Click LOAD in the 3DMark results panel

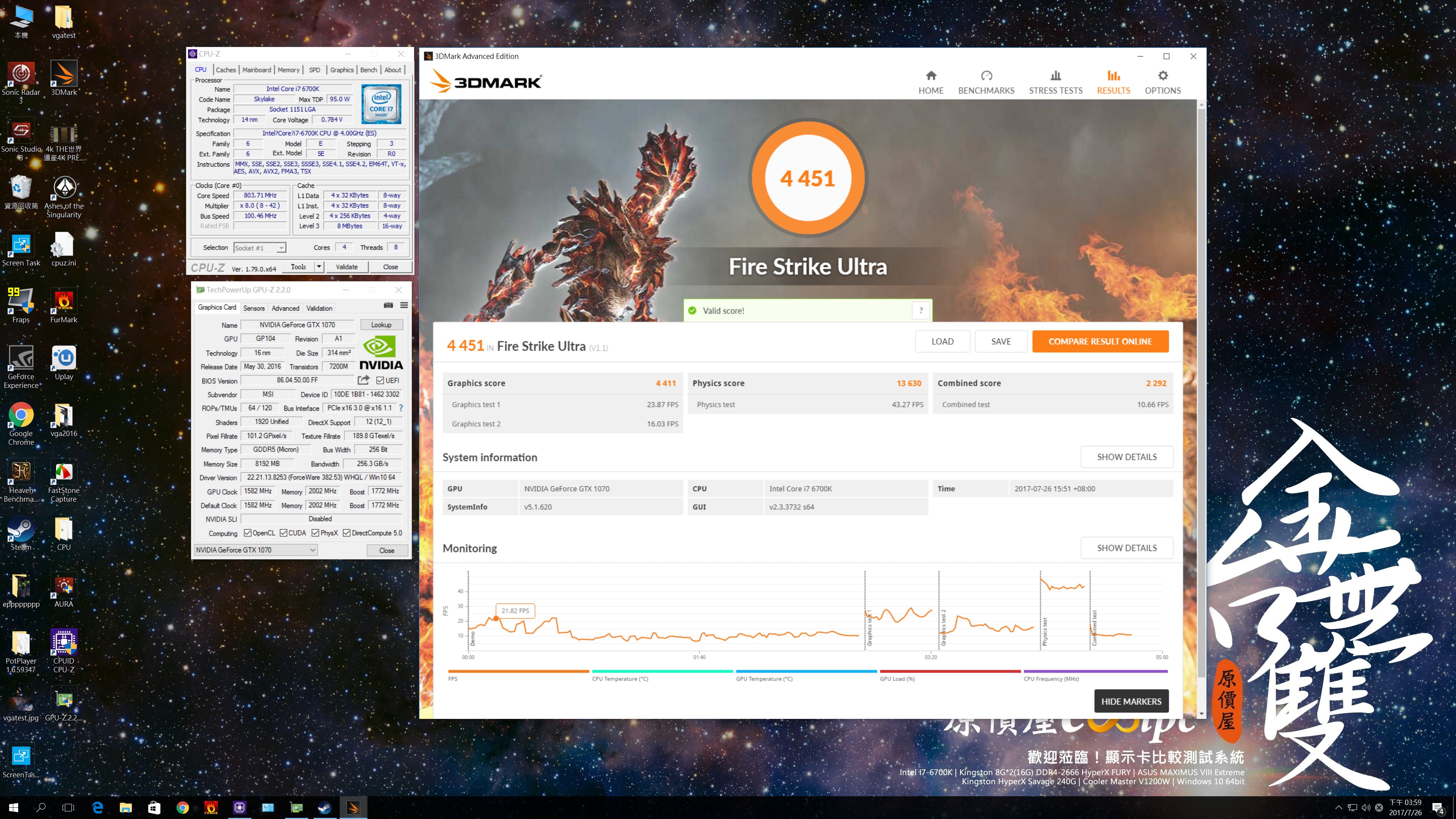tap(942, 341)
